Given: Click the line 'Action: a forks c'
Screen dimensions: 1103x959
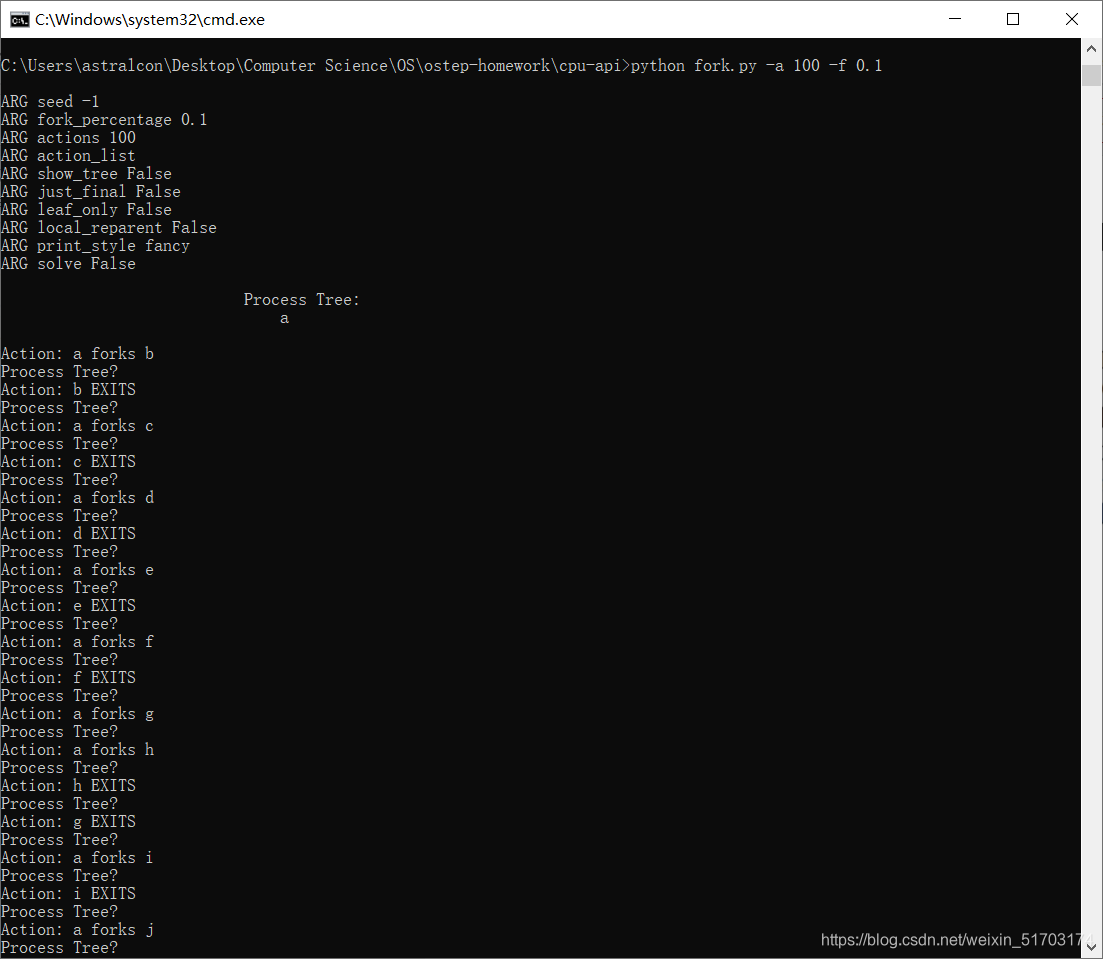Looking at the screenshot, I should tap(77, 426).
